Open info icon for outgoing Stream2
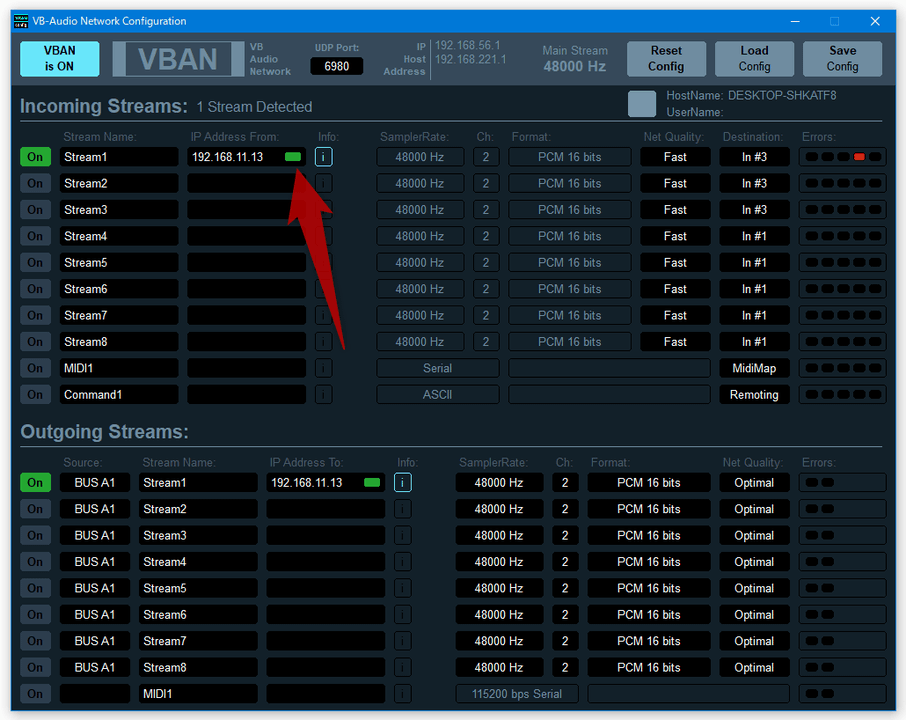906x720 pixels. (x=402, y=509)
